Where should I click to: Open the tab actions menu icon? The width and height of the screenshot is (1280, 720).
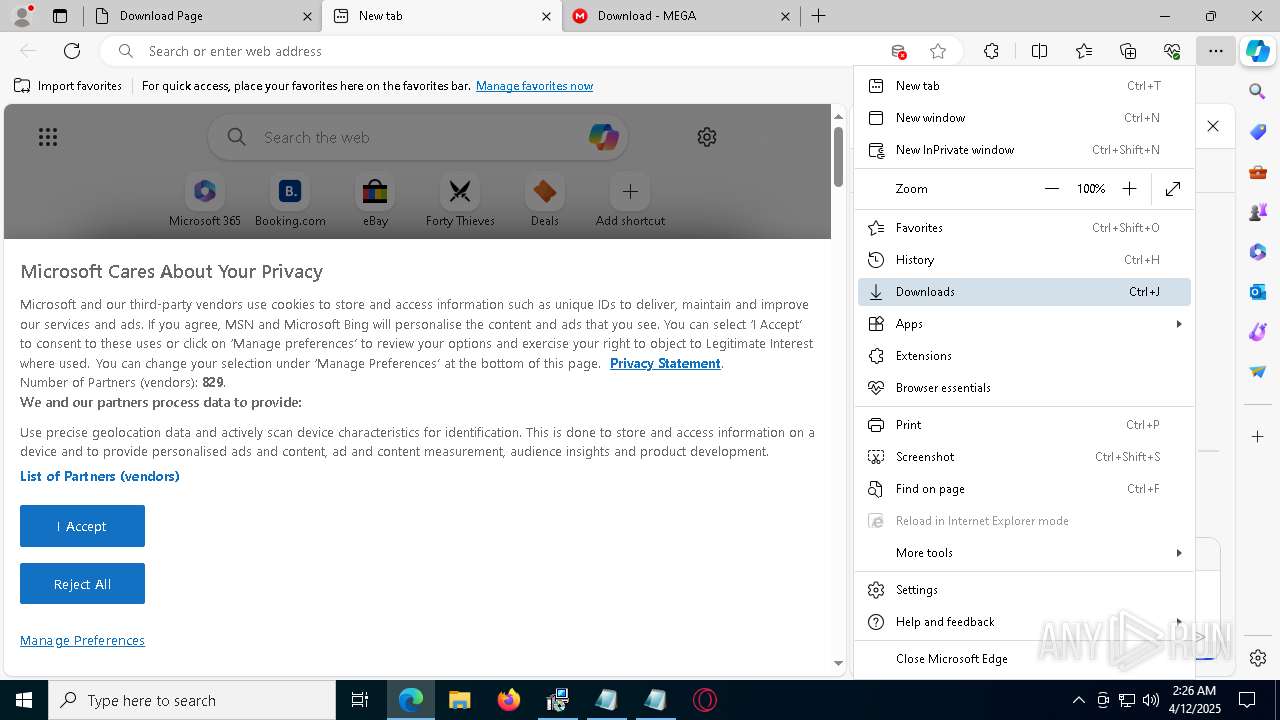pos(60,16)
